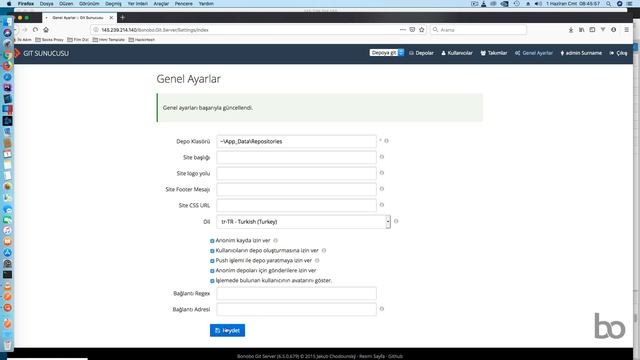Open the Dosya menu

coord(47,4)
